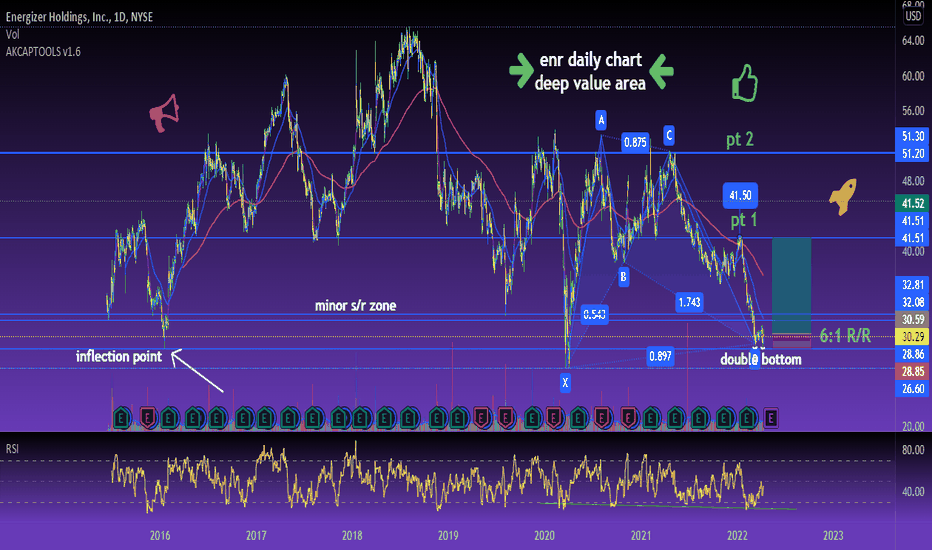This screenshot has width=932, height=550.
Task: Select the 'inflection point' annotation
Action: coord(119,357)
